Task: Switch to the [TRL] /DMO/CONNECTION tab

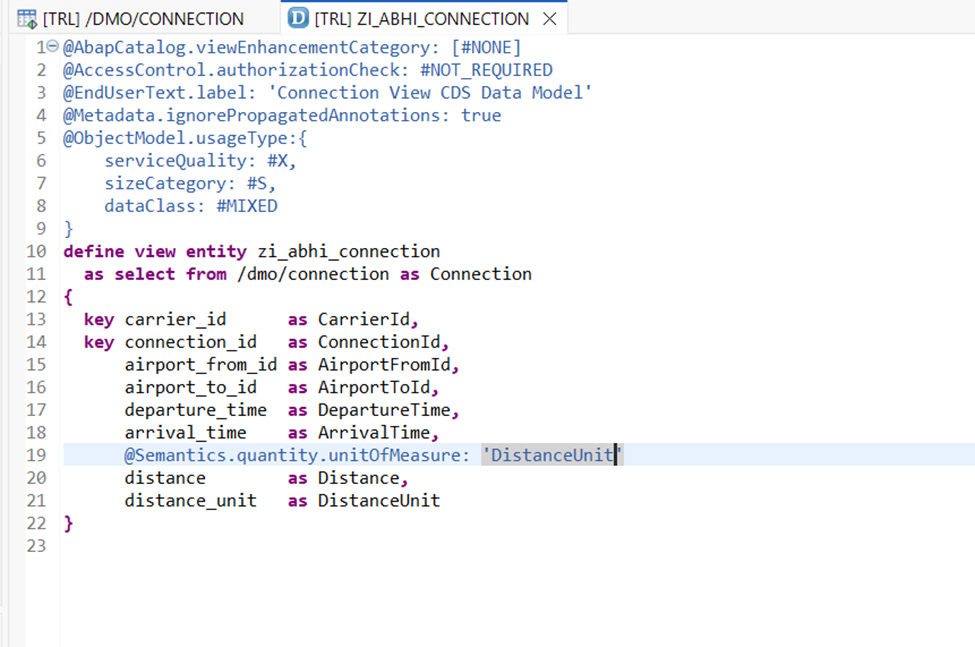Action: (x=141, y=19)
